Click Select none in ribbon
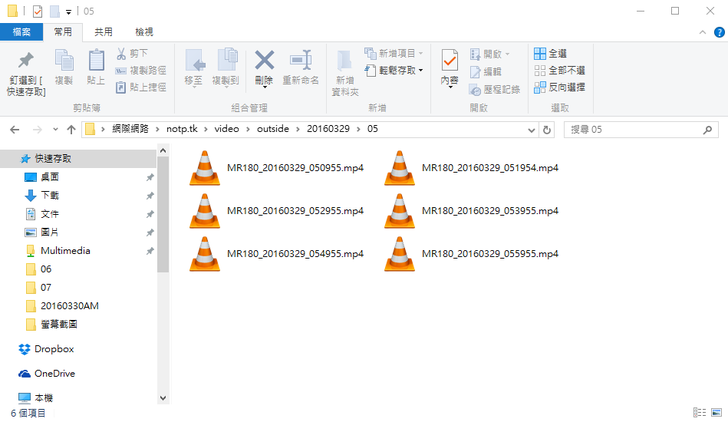This screenshot has height=422, width=728. [559, 71]
